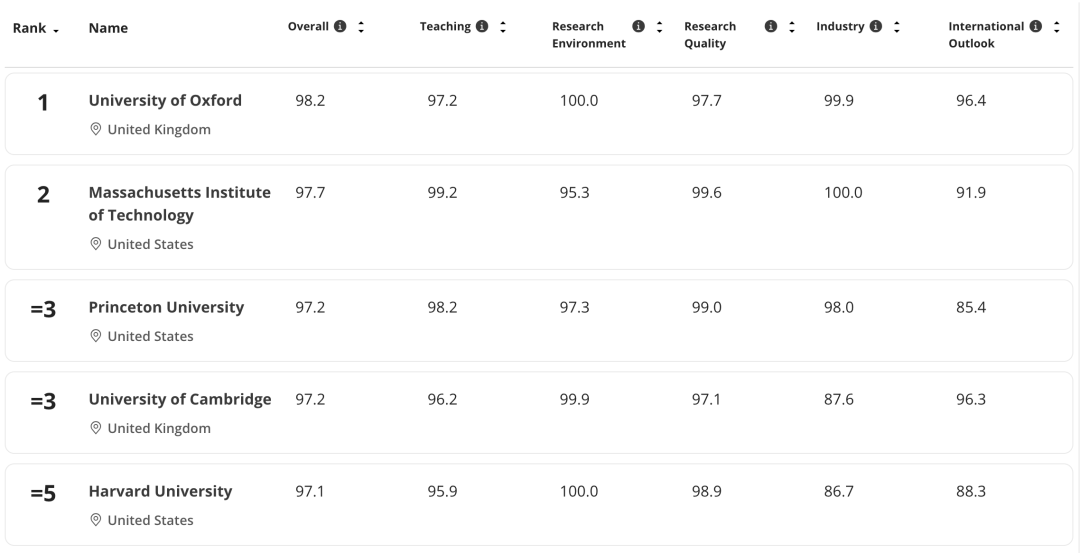Click the Name column header
Image resolution: width=1080 pixels, height=553 pixels.
pos(109,29)
